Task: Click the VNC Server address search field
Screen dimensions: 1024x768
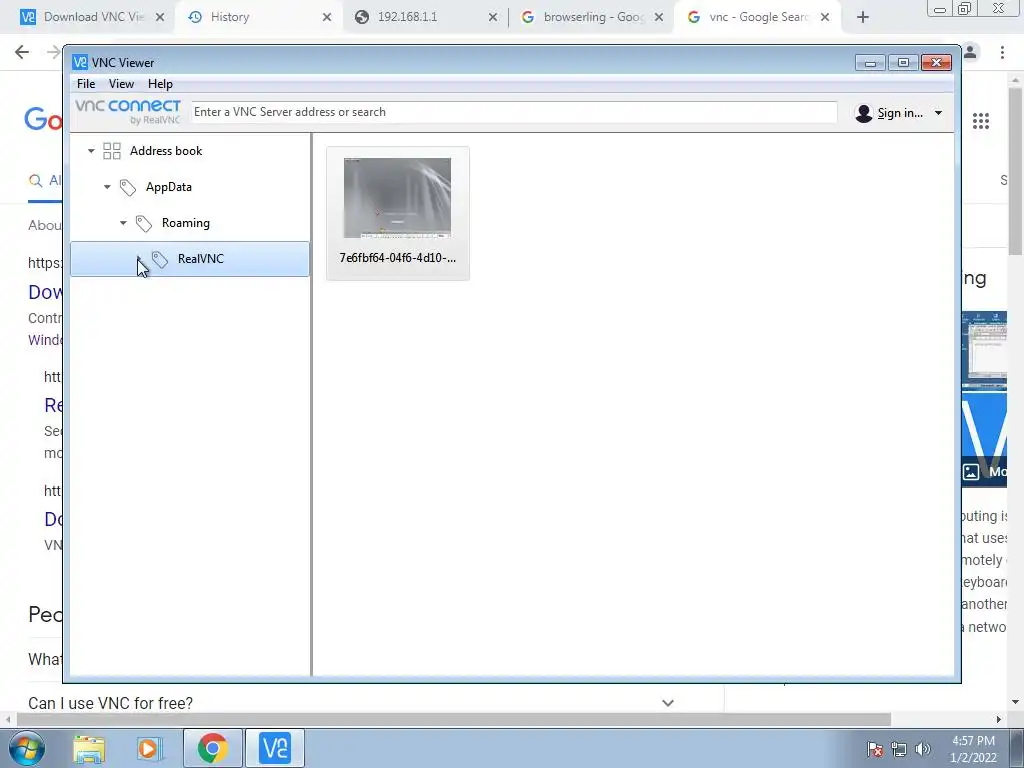Action: click(513, 112)
